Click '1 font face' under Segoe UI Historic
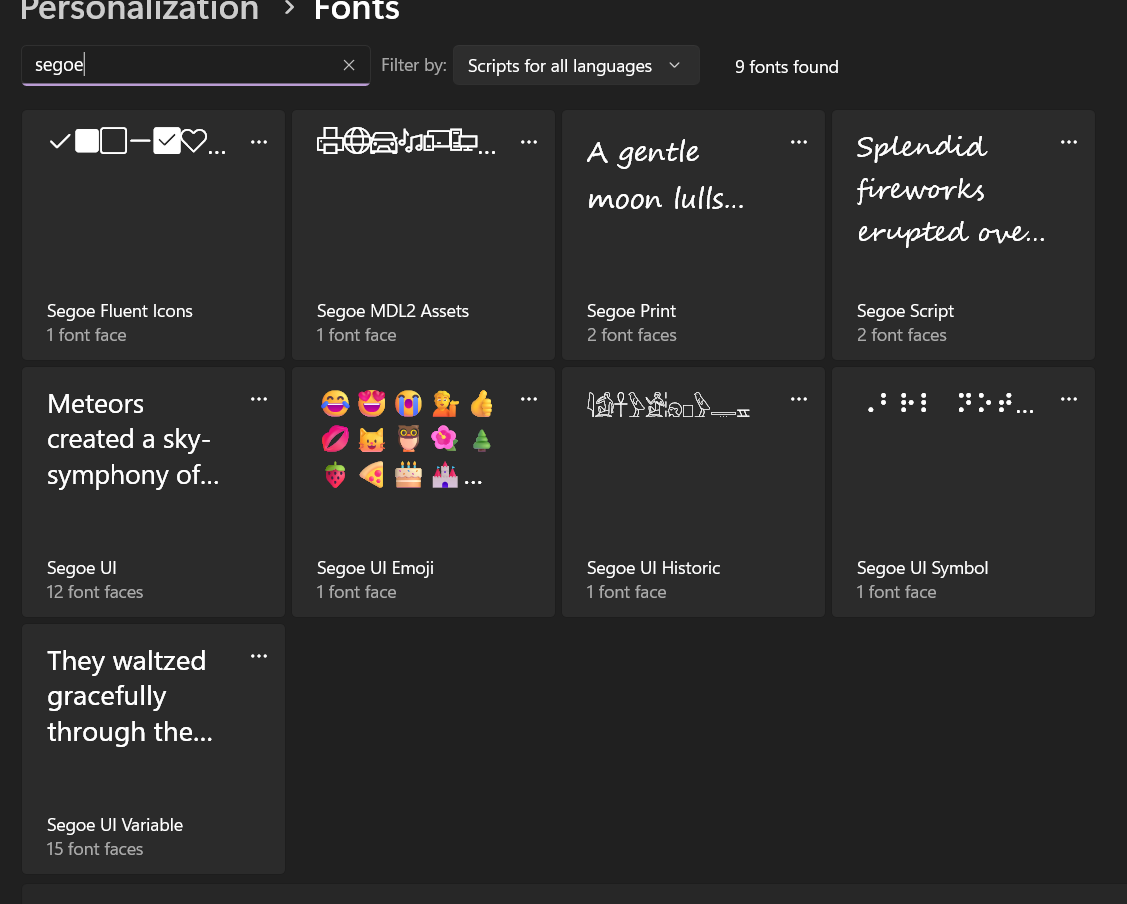Screen dimensions: 1127x904 tap(626, 592)
